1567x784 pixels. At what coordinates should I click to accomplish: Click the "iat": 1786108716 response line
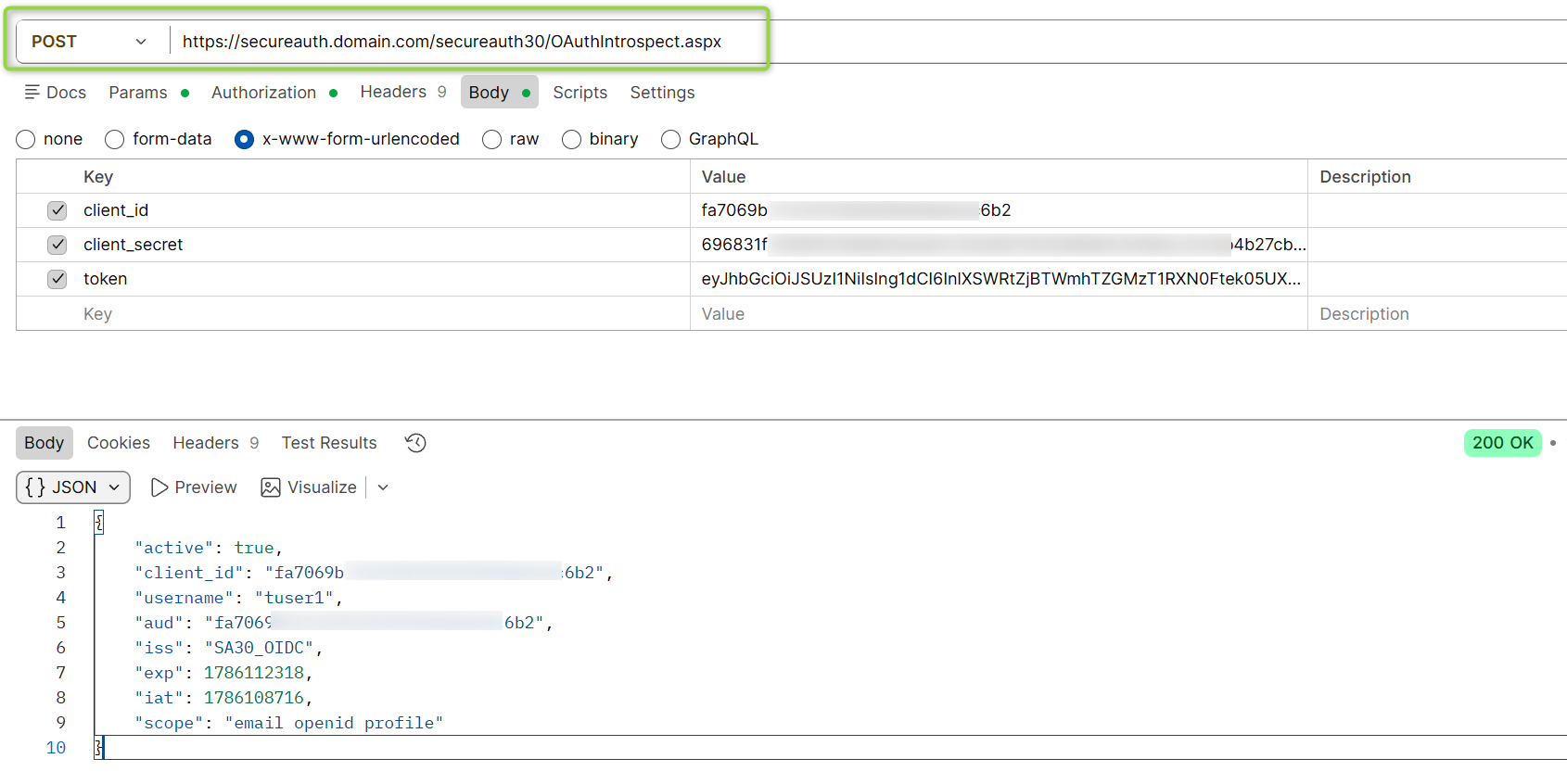point(223,698)
